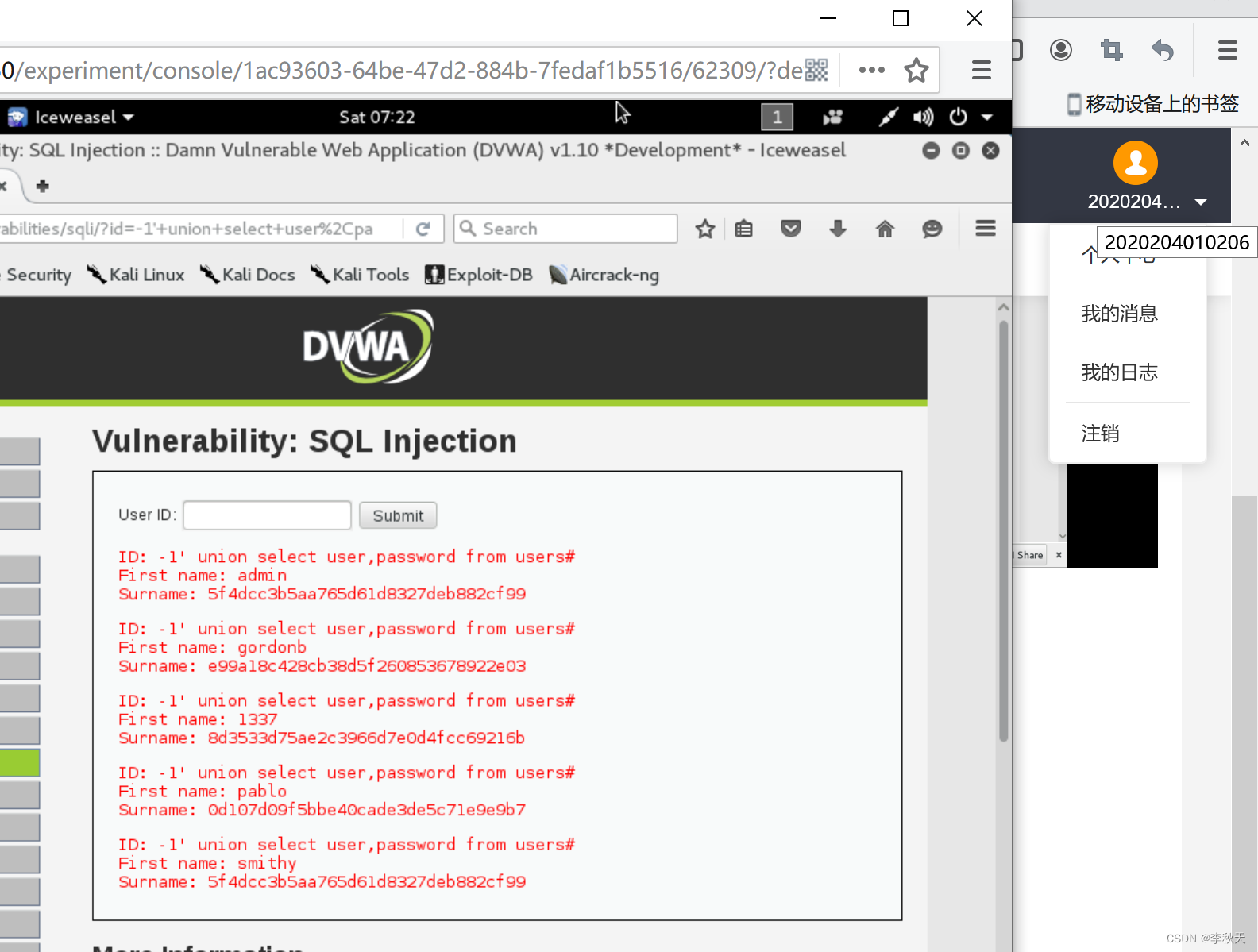Open the Aircrack-ng bookmark
1258x952 pixels.
pyautogui.click(x=604, y=275)
